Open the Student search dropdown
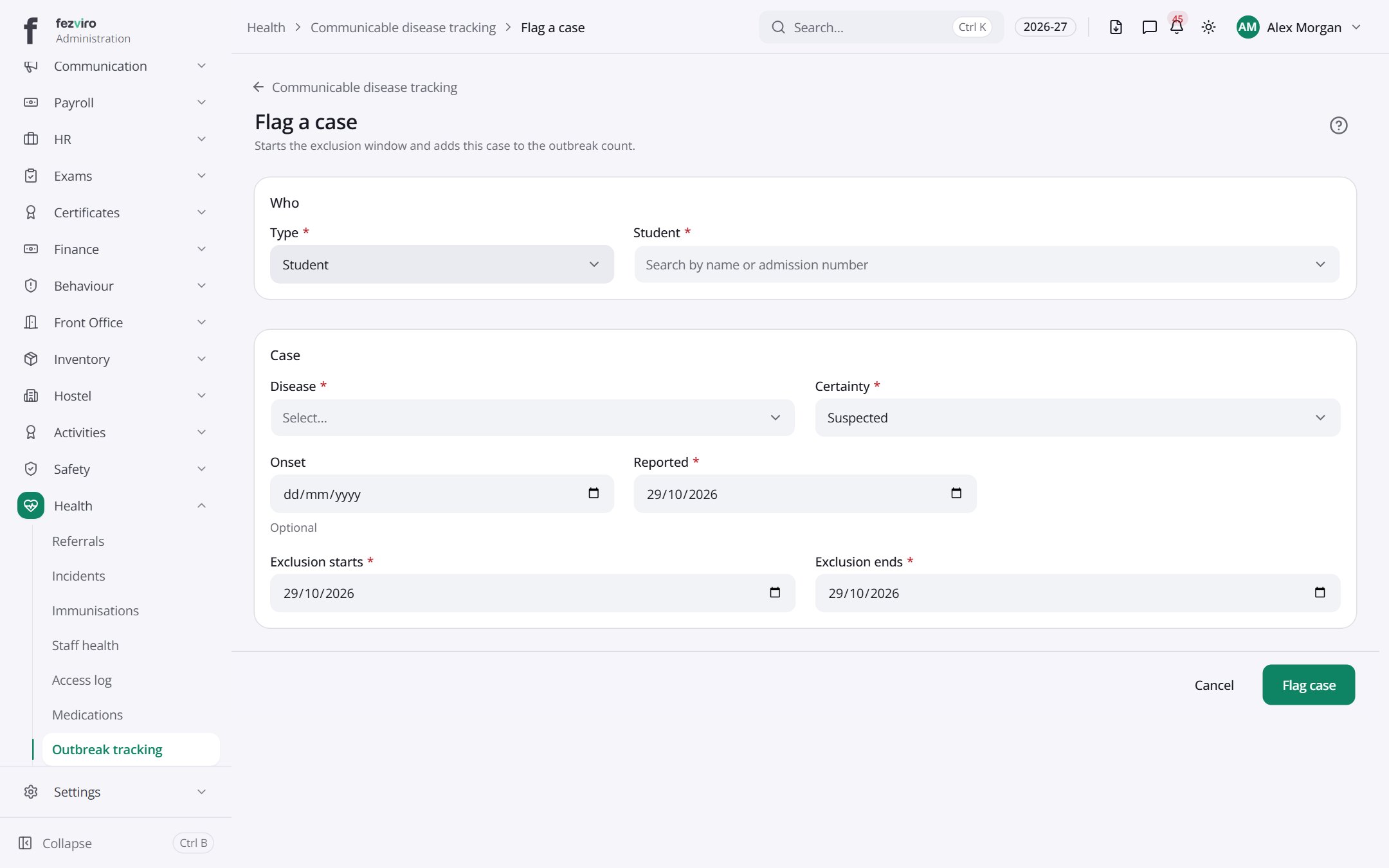 (986, 264)
